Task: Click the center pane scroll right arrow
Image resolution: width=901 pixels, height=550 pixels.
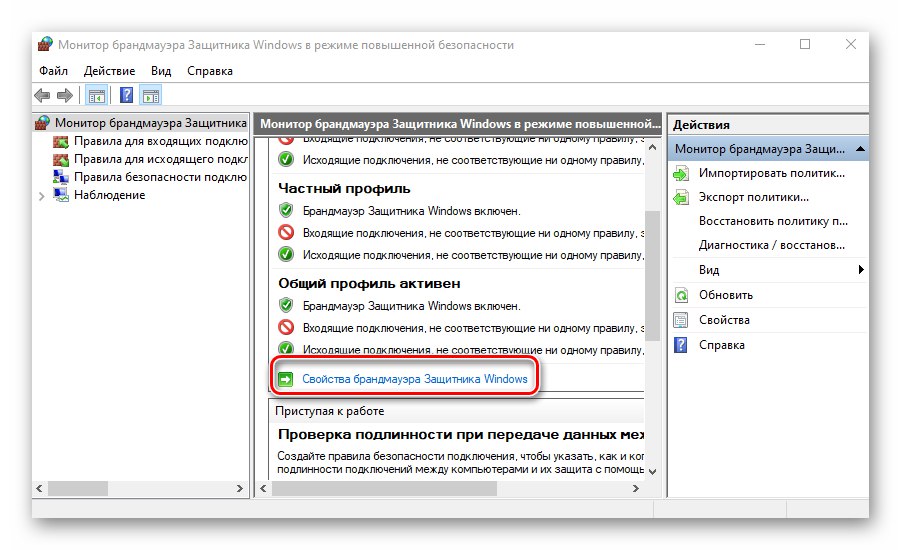Action: tap(636, 489)
